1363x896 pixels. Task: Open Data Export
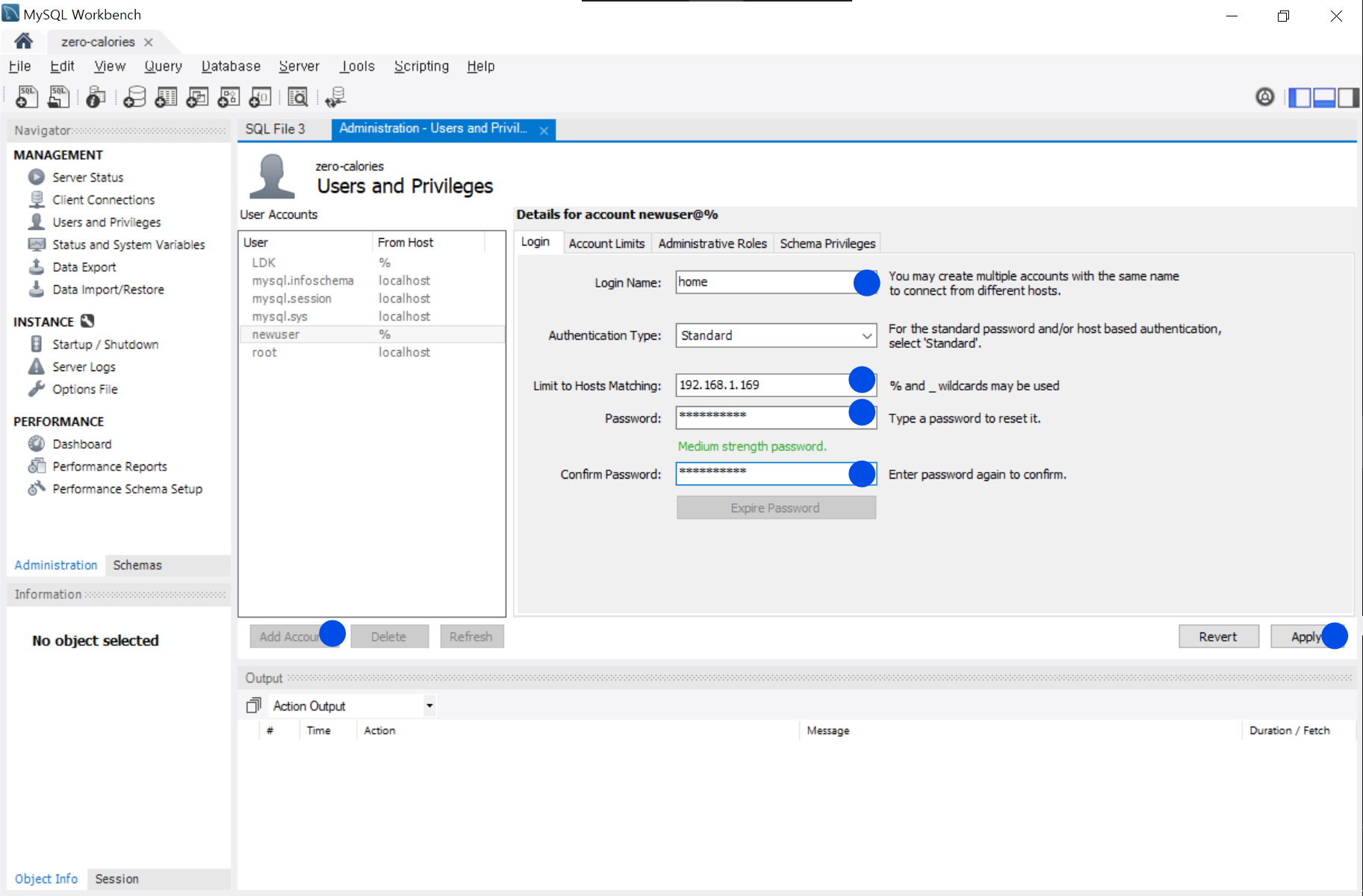tap(84, 267)
